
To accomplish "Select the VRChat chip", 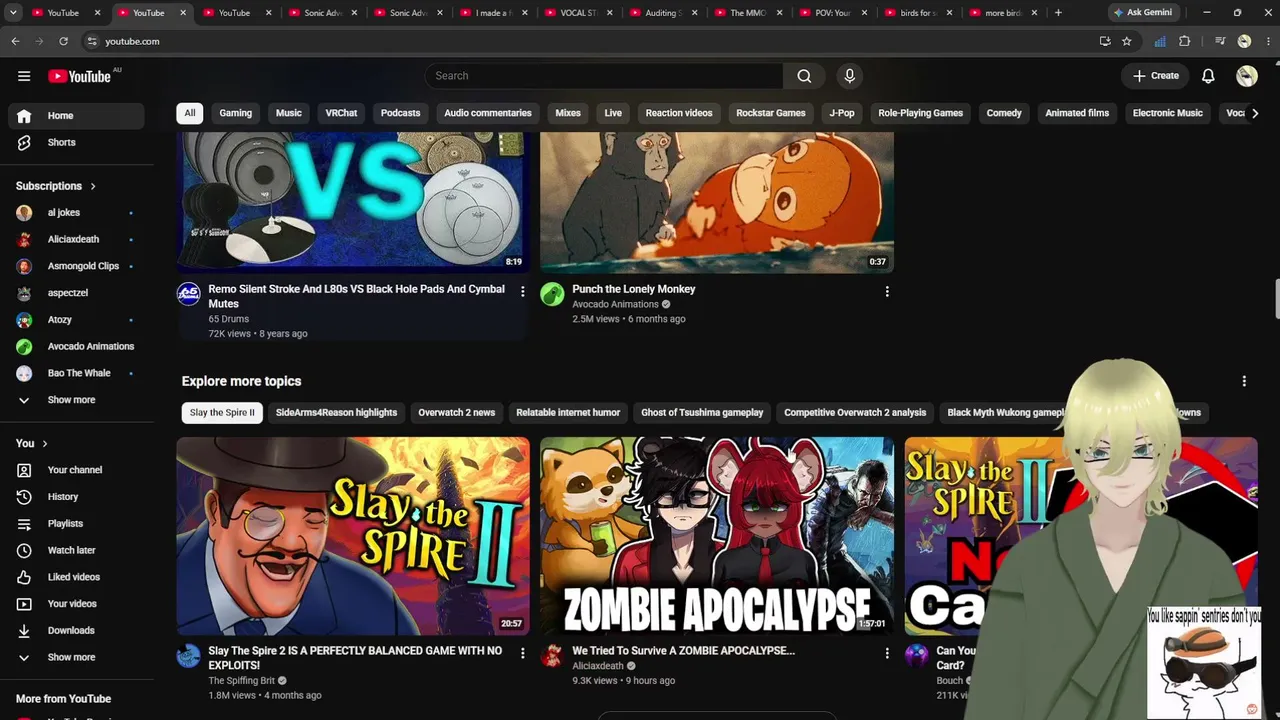I will (x=341, y=113).
